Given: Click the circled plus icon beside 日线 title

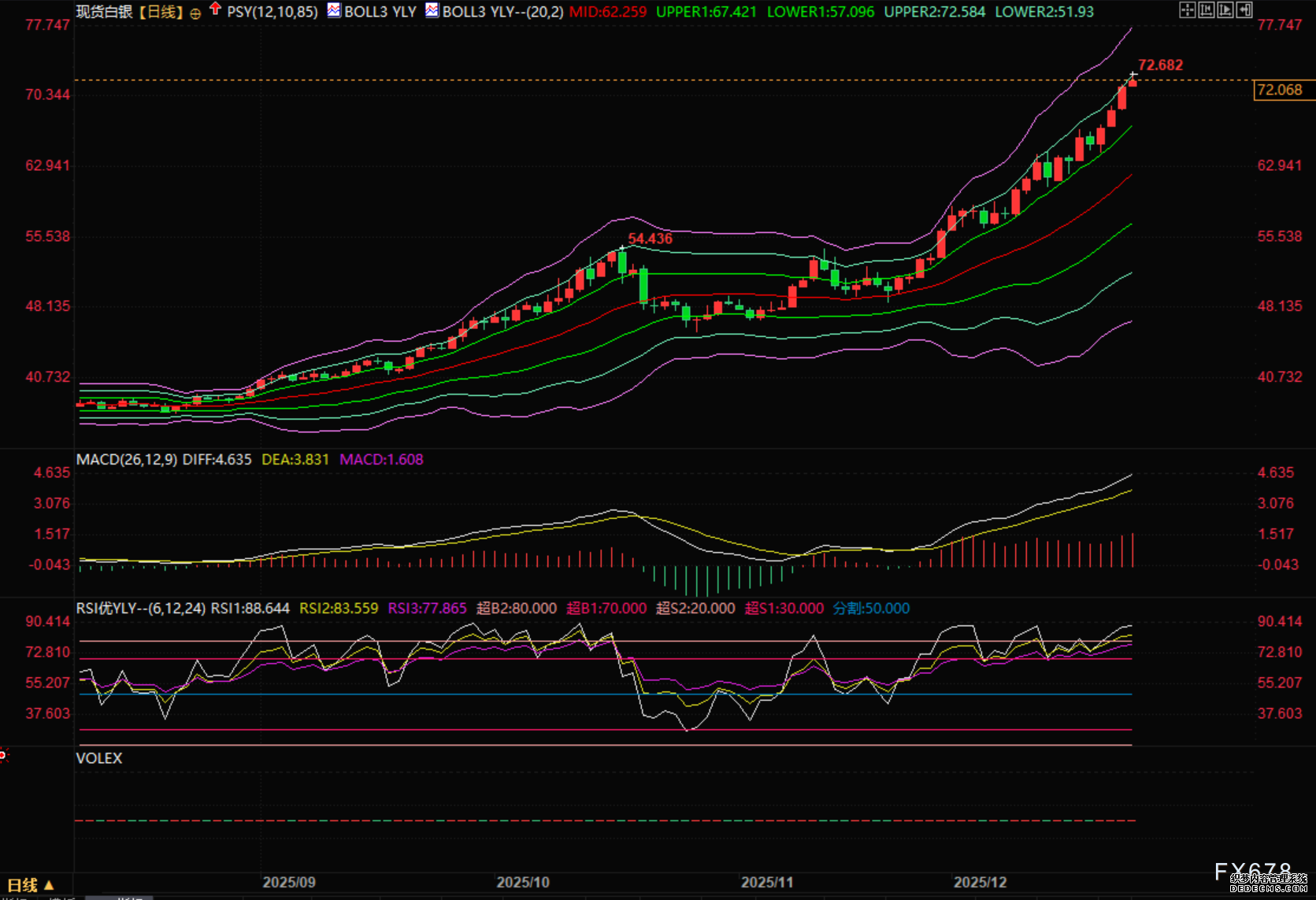Looking at the screenshot, I should pyautogui.click(x=195, y=13).
